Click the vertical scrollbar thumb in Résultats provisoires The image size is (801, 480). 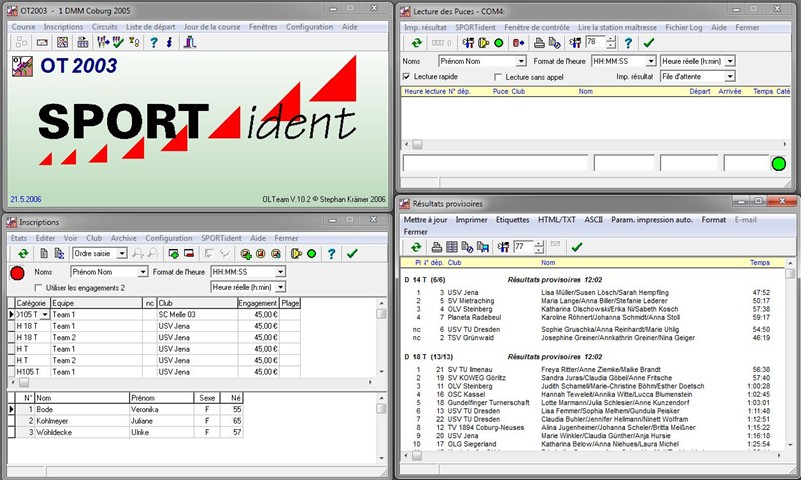click(x=790, y=274)
